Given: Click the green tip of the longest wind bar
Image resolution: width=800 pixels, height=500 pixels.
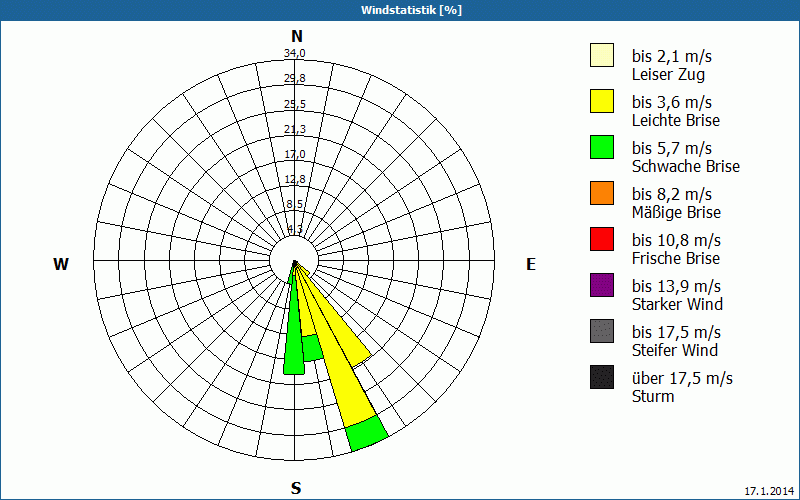Looking at the screenshot, I should point(367,433).
